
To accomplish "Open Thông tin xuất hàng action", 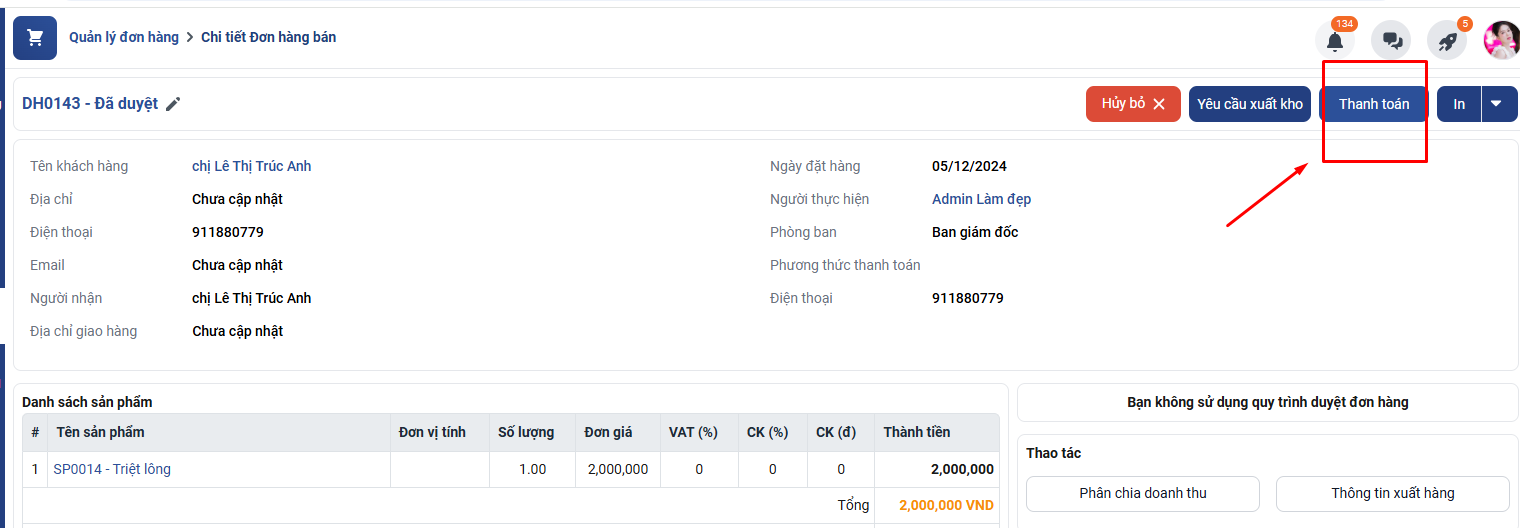I will (x=1392, y=493).
